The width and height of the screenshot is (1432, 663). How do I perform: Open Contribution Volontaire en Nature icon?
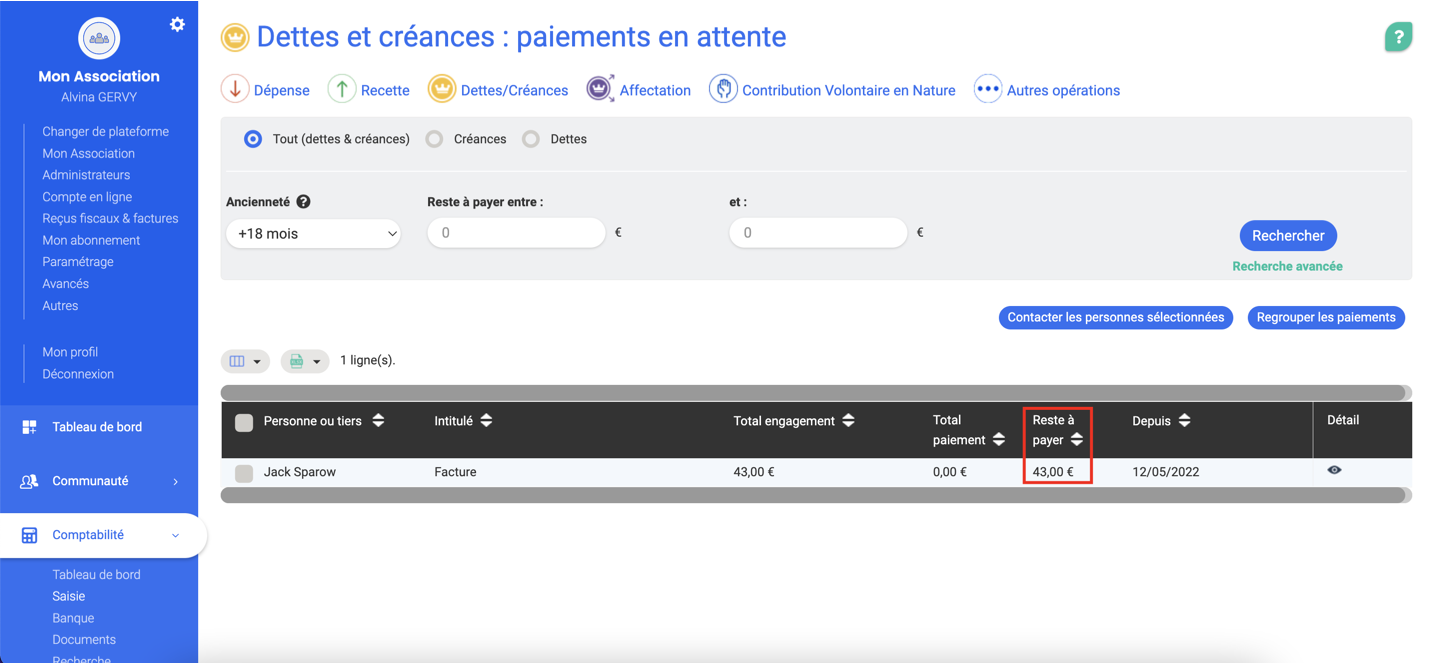tap(723, 89)
